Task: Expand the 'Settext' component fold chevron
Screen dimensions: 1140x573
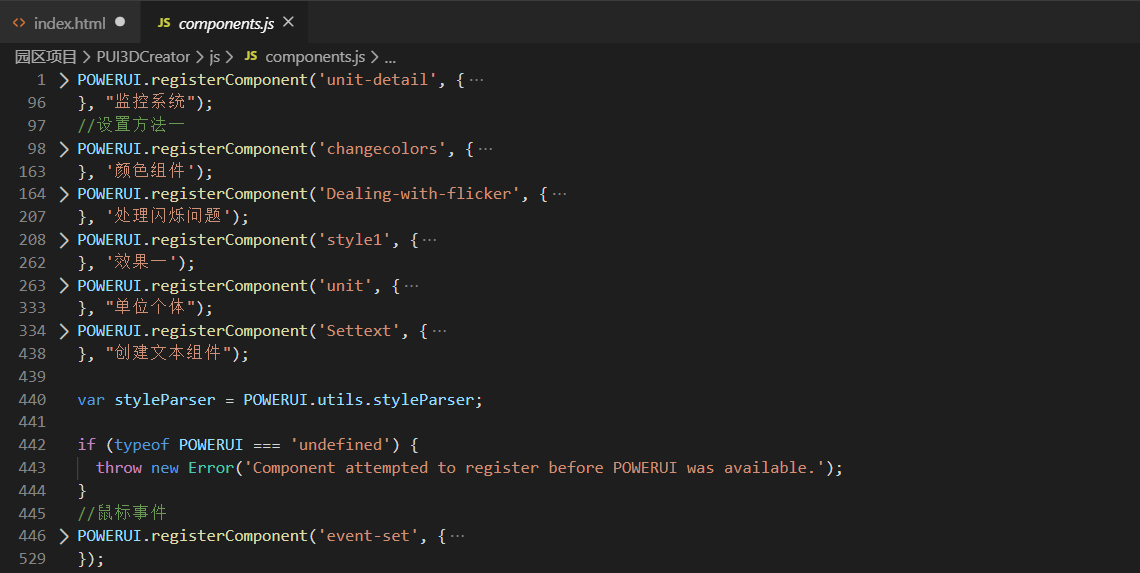Action: point(64,331)
